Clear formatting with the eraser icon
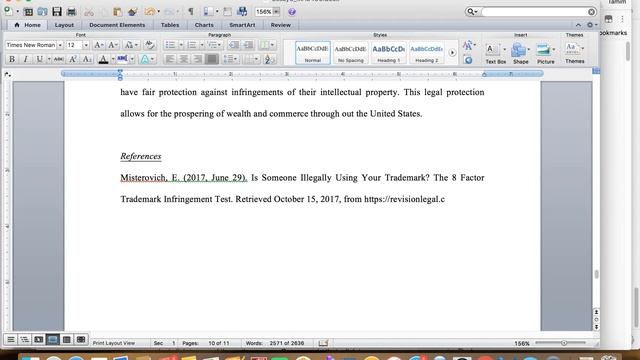640x360 pixels. coord(149,45)
